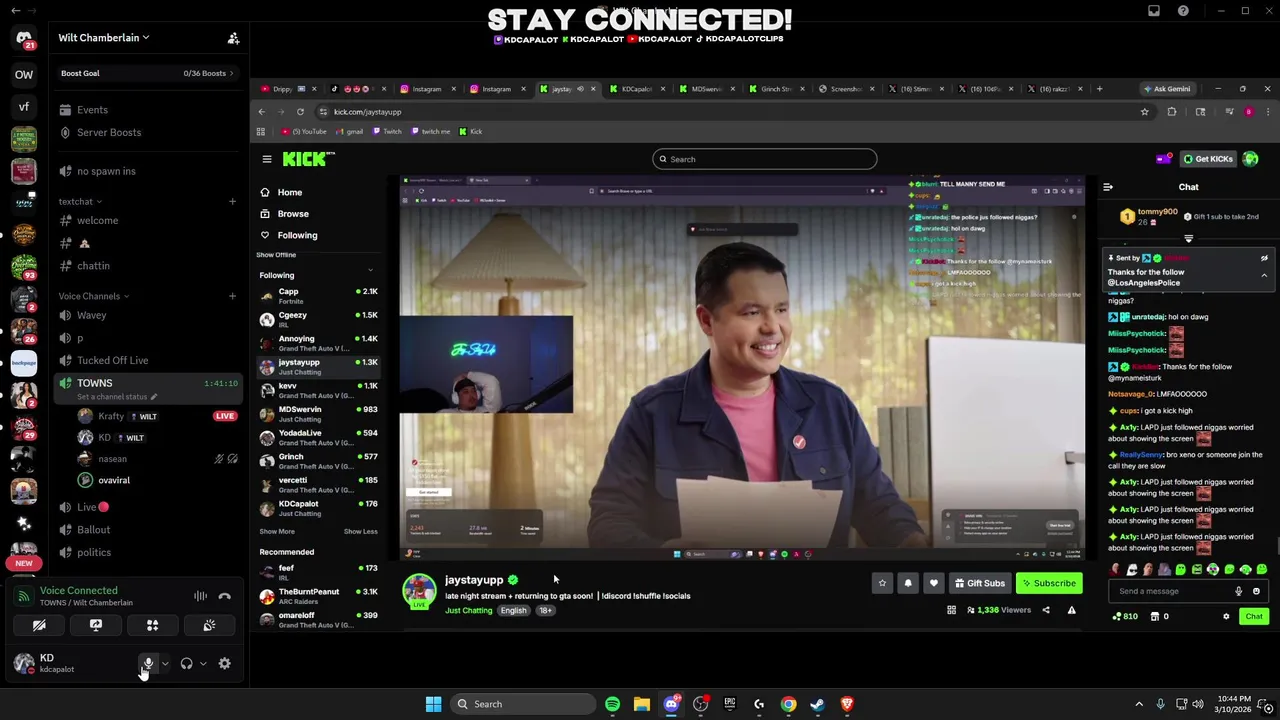Open the Boost Goal progress bar
This screenshot has height=720, width=1280.
tap(147, 73)
